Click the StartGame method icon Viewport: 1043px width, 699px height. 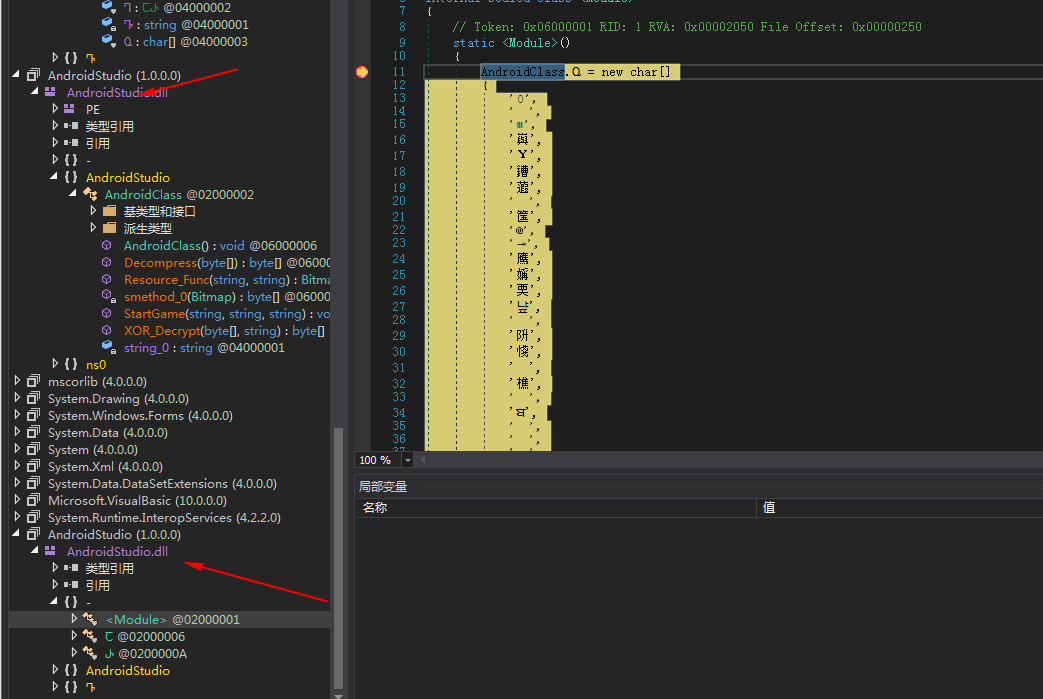[106, 313]
